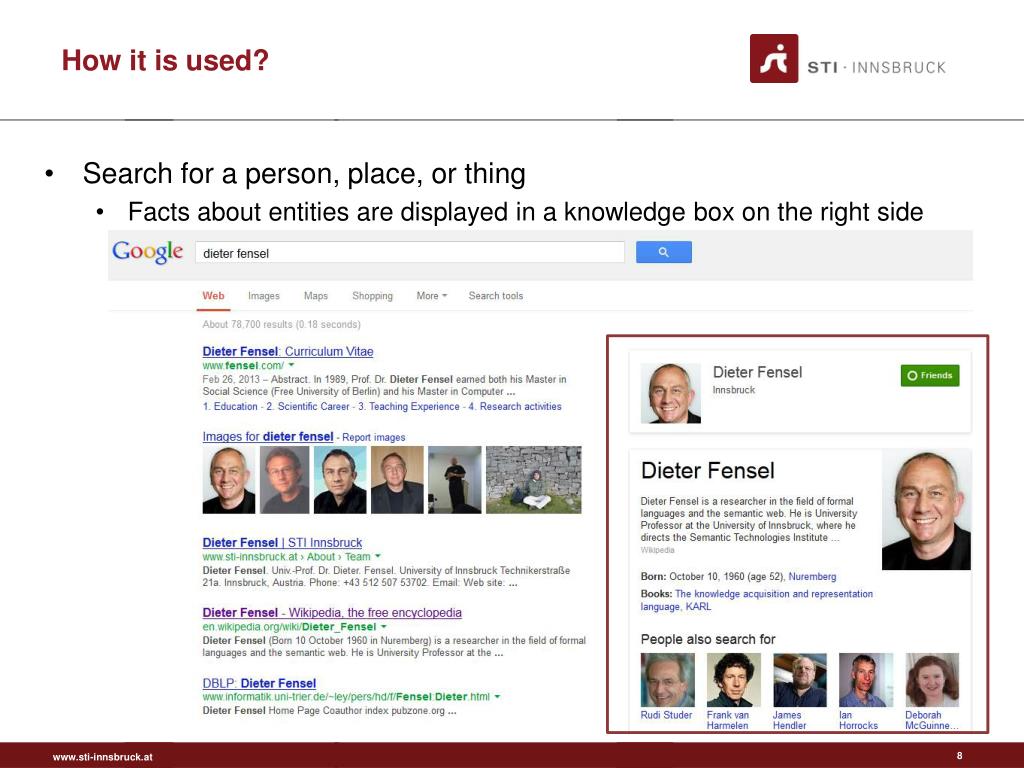Click the STI Innsbruck logo icon

[x=774, y=59]
